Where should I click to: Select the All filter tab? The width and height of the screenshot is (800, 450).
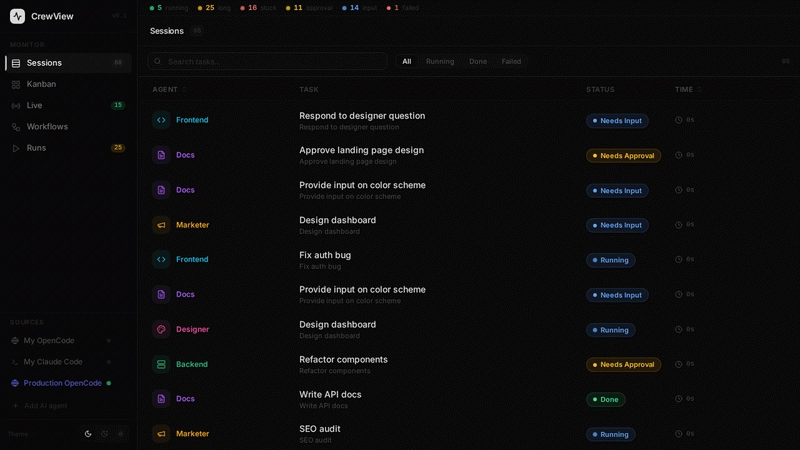coord(407,61)
